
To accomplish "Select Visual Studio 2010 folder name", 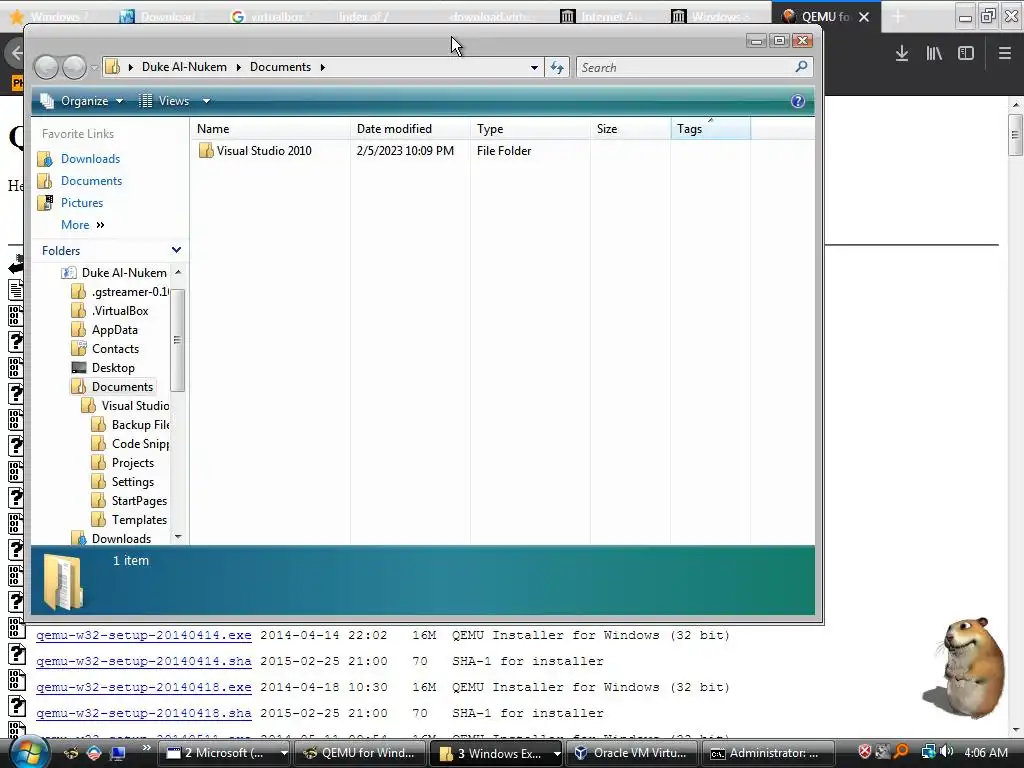I will [264, 151].
